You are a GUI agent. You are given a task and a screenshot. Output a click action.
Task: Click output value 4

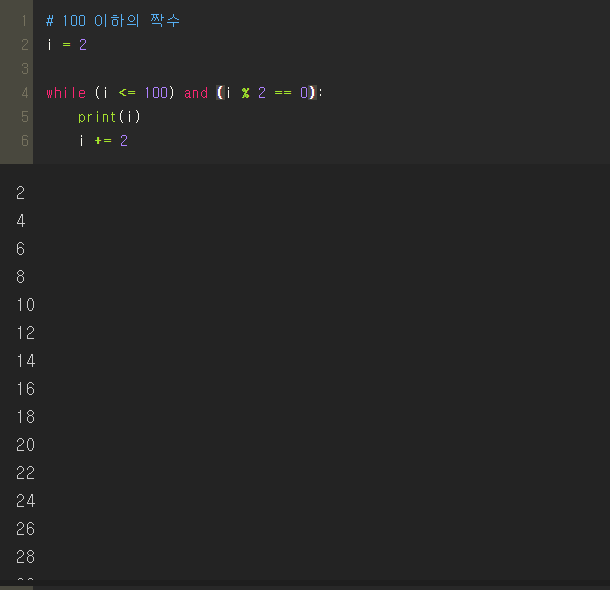point(21,221)
